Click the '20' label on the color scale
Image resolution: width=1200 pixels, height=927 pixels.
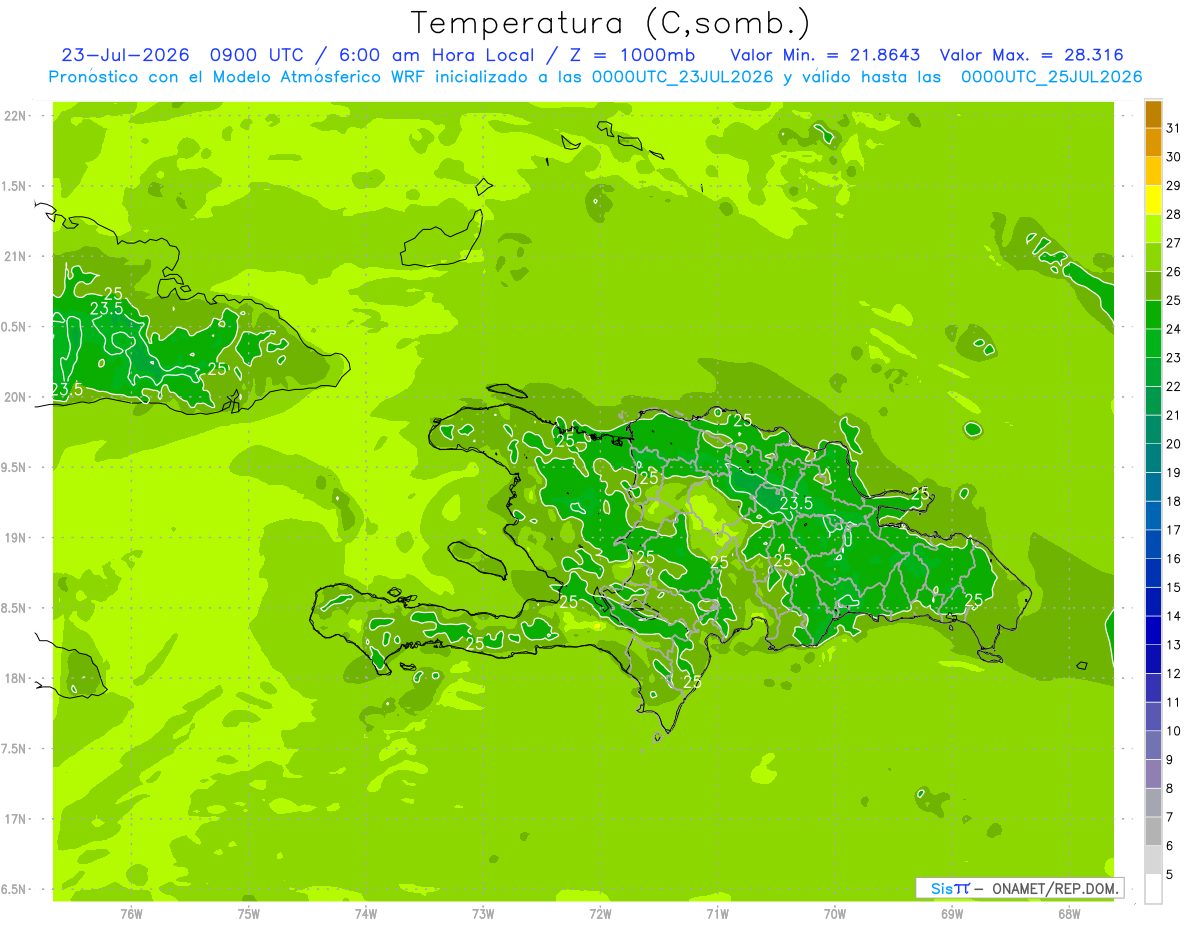pos(1173,444)
